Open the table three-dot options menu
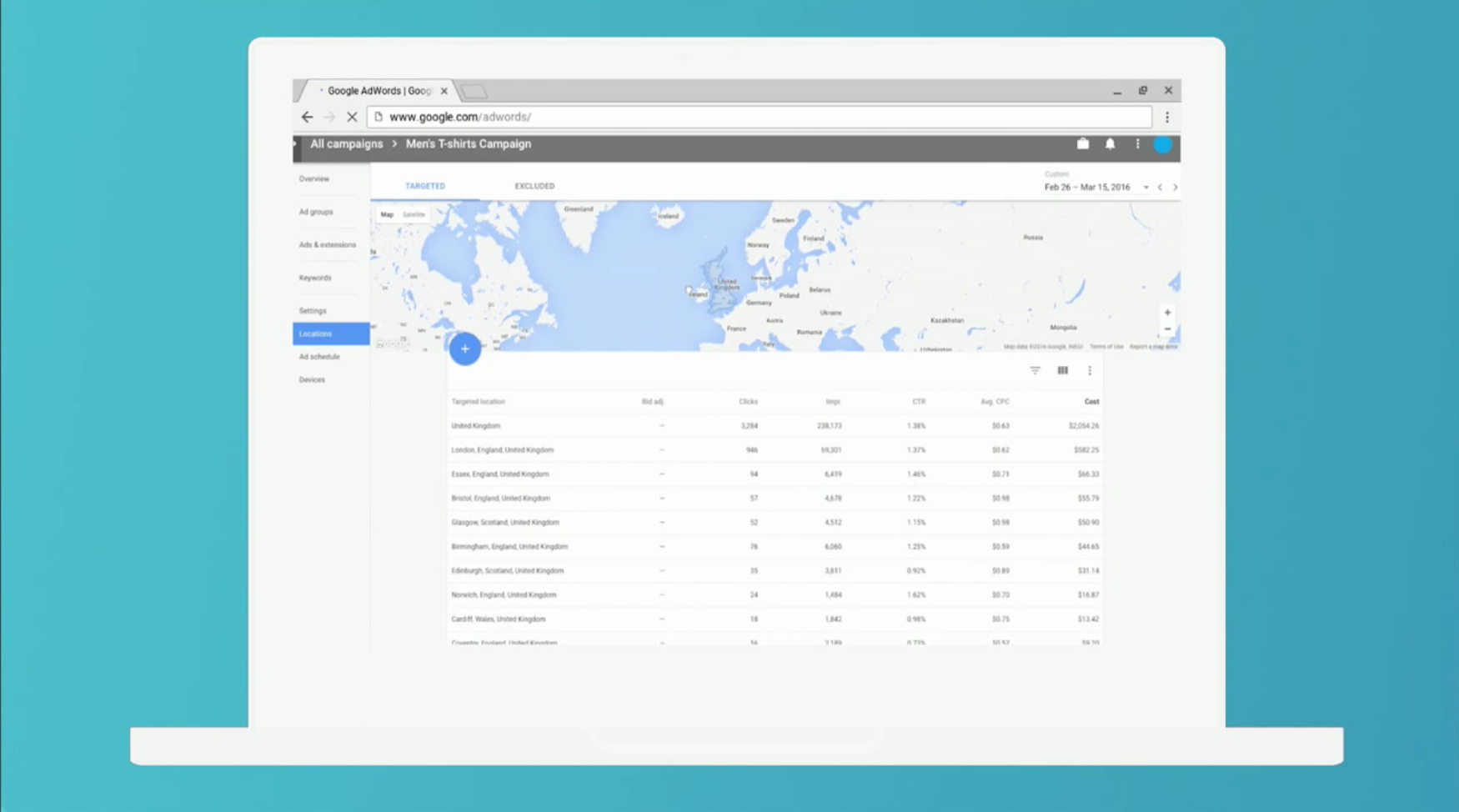The height and width of the screenshot is (812, 1459). click(x=1089, y=370)
